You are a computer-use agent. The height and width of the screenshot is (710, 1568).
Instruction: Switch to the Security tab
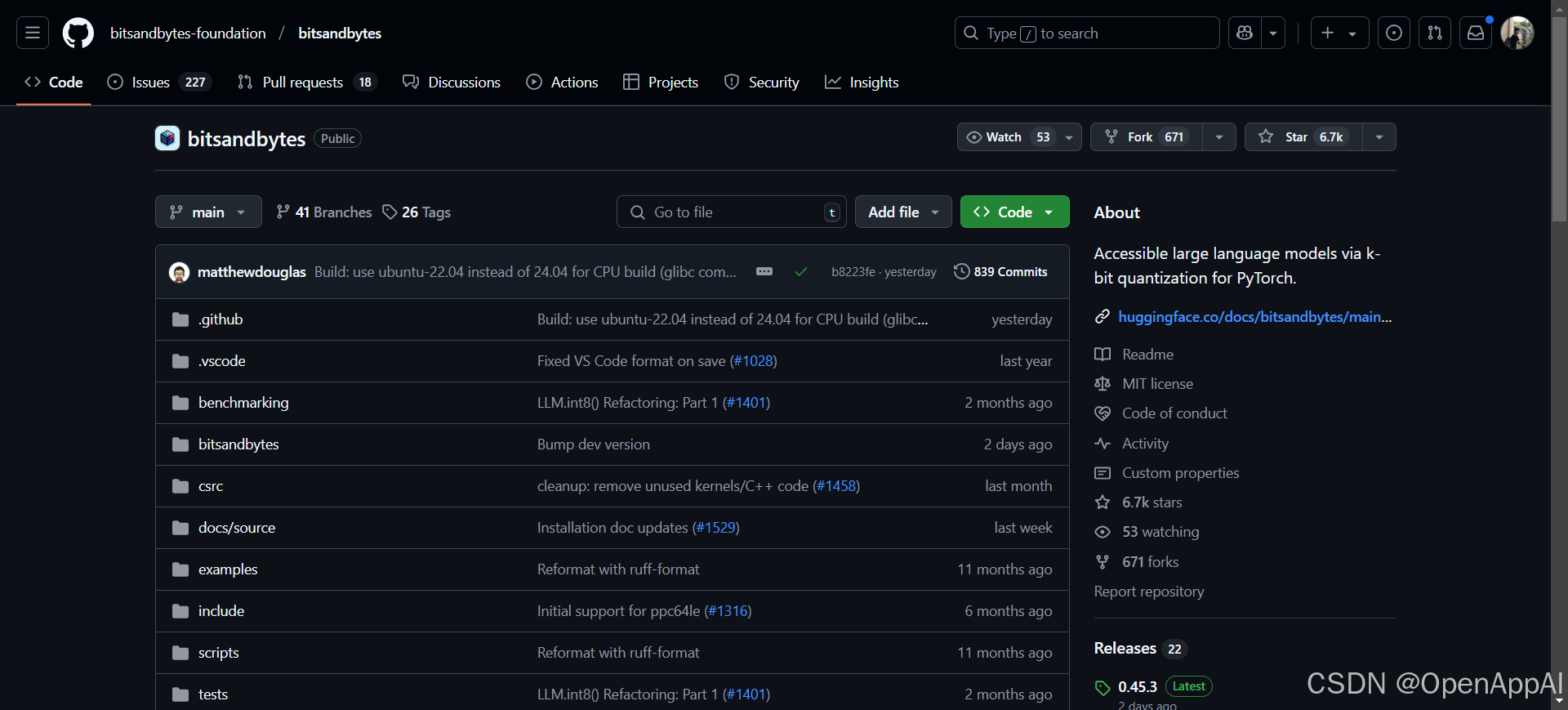coord(762,83)
